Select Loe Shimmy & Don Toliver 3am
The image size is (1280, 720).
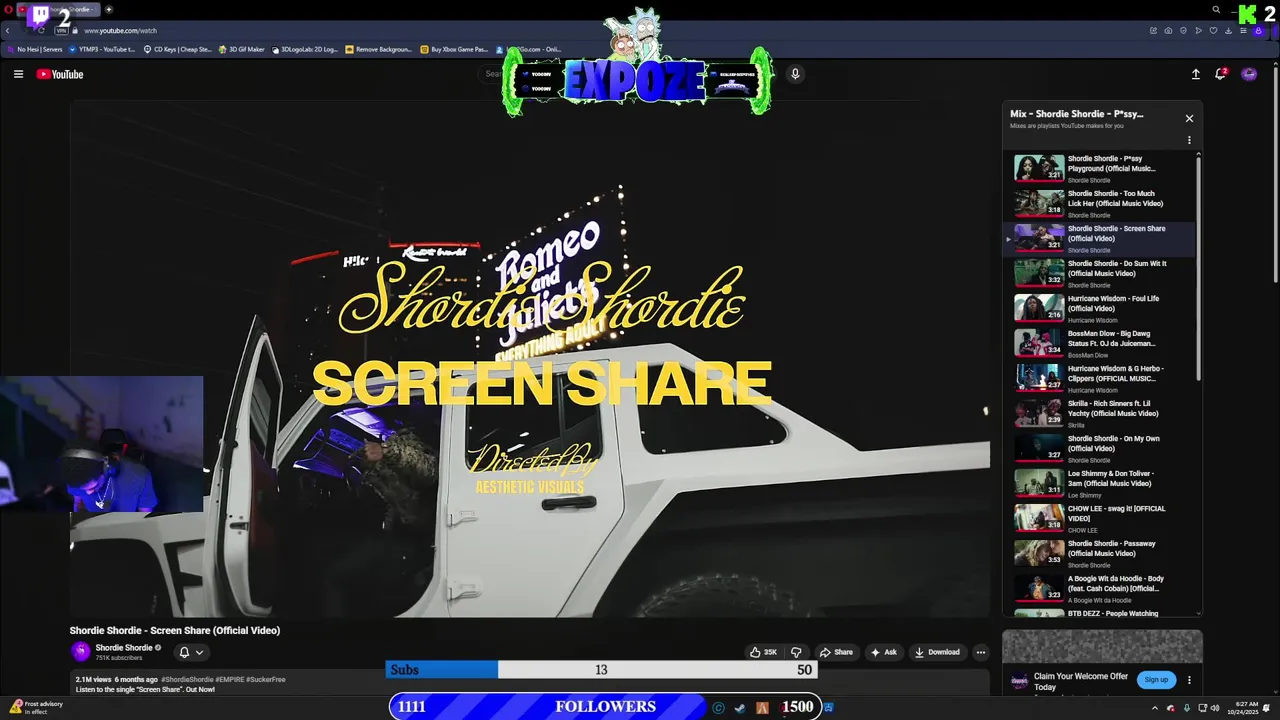(1100, 483)
